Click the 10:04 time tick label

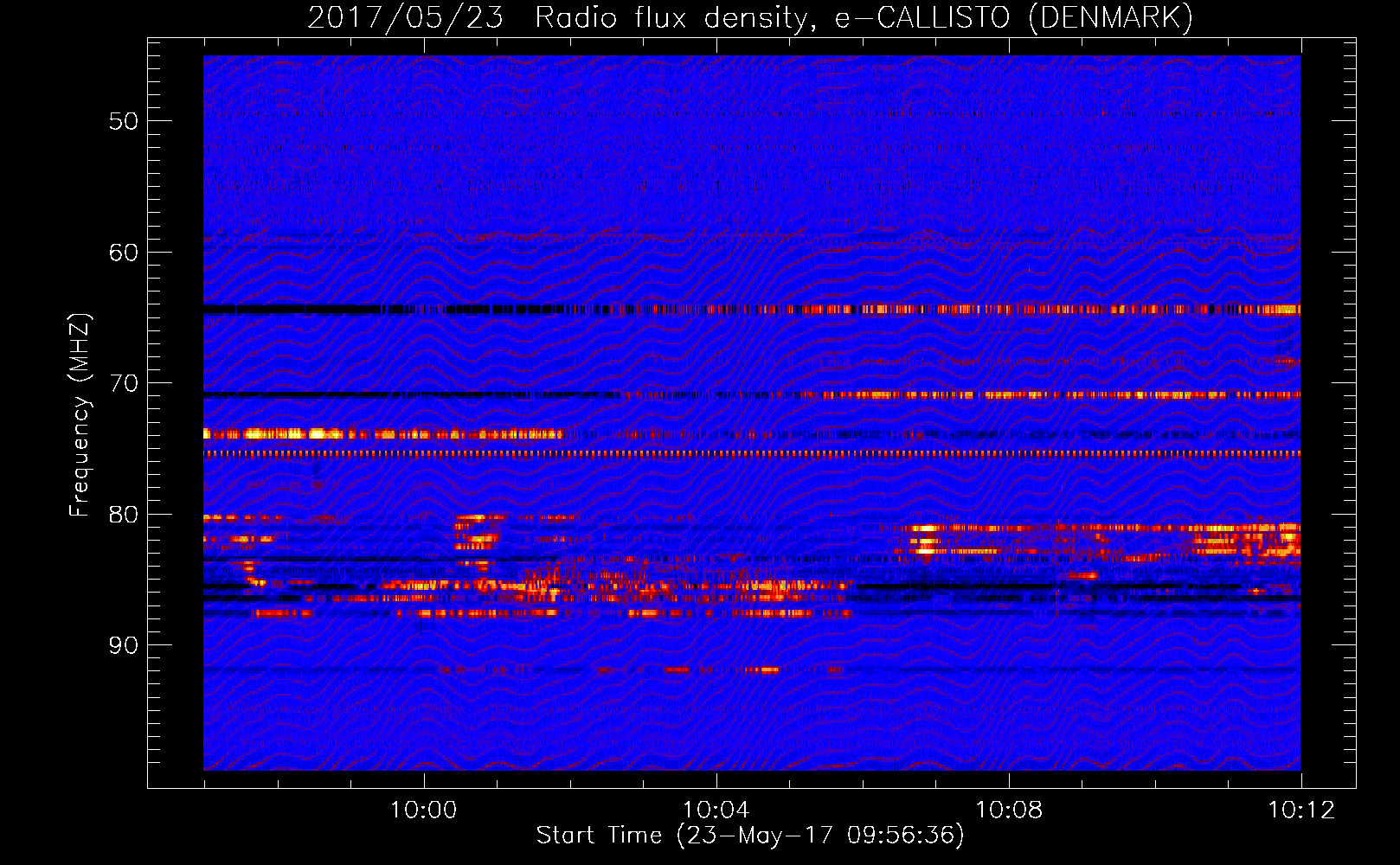[716, 811]
